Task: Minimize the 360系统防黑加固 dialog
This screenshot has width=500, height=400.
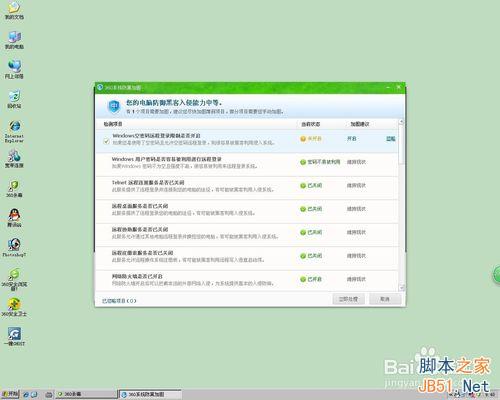Action: 388,87
